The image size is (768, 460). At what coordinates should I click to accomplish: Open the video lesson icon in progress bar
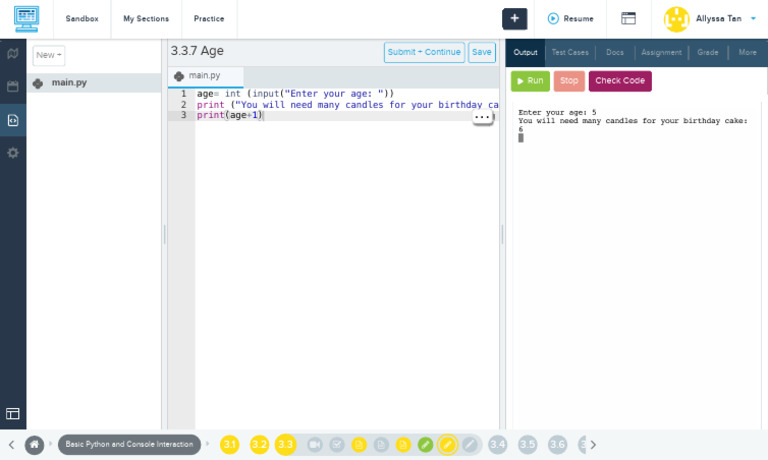pyautogui.click(x=314, y=444)
